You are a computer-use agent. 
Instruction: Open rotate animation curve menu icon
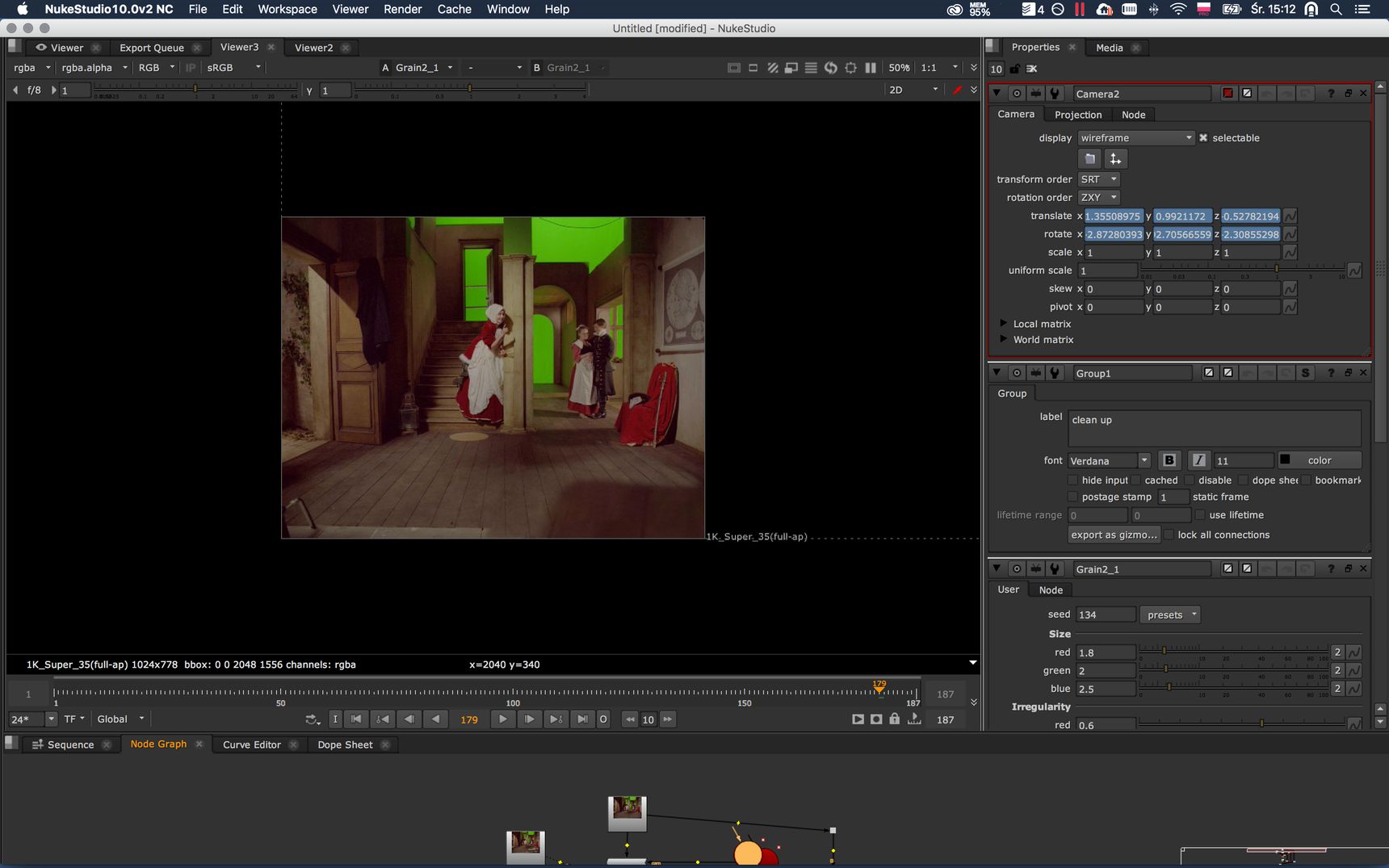click(1290, 234)
